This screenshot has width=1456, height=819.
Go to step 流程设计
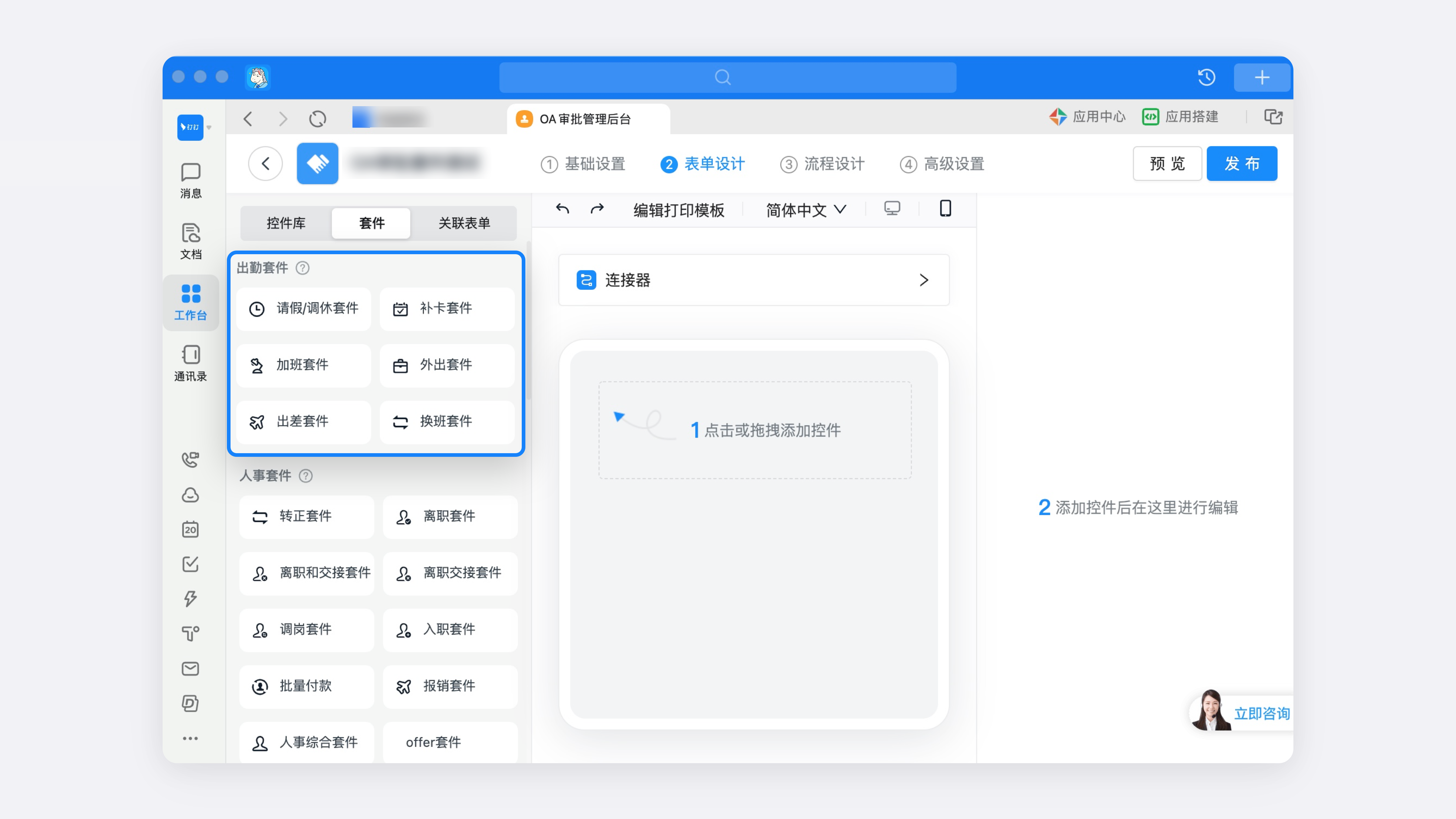pyautogui.click(x=822, y=164)
